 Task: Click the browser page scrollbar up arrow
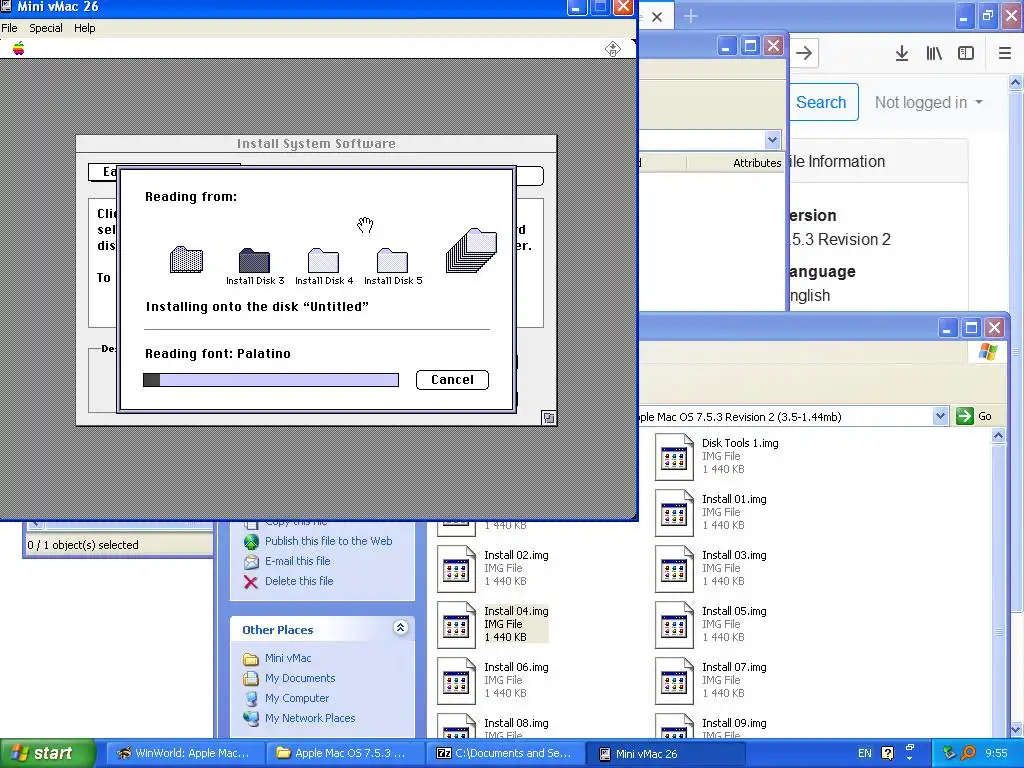coord(1015,82)
